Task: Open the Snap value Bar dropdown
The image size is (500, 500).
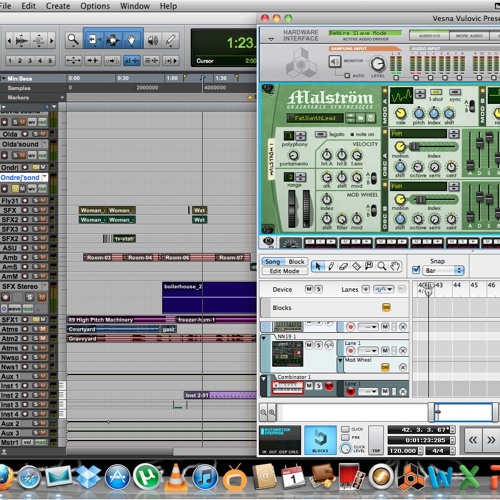Action: [443, 270]
